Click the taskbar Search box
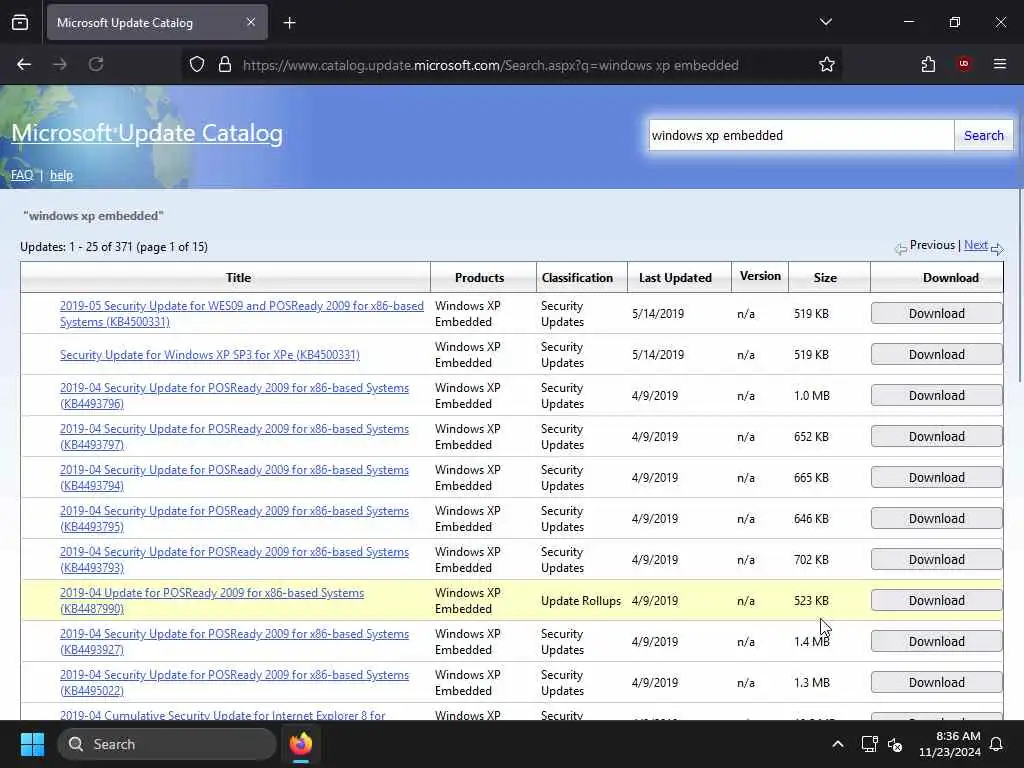The image size is (1024, 768). [x=167, y=744]
